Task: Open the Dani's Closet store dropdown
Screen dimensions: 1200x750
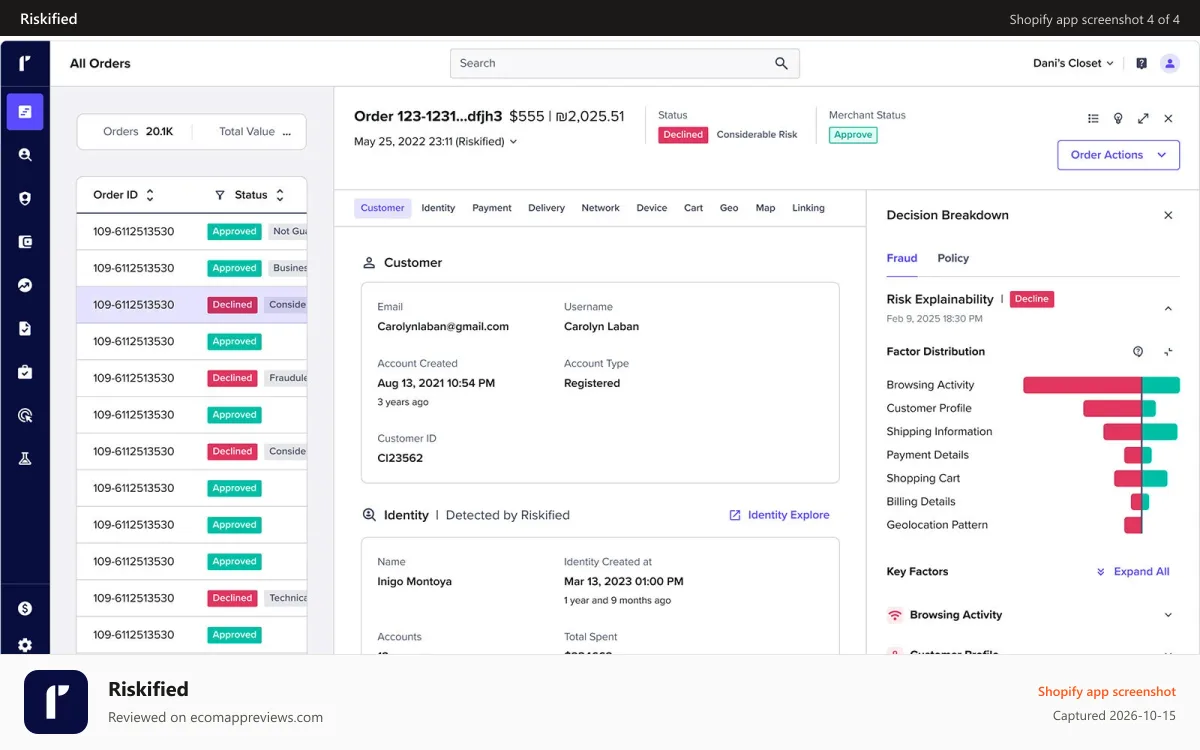Action: [1073, 63]
